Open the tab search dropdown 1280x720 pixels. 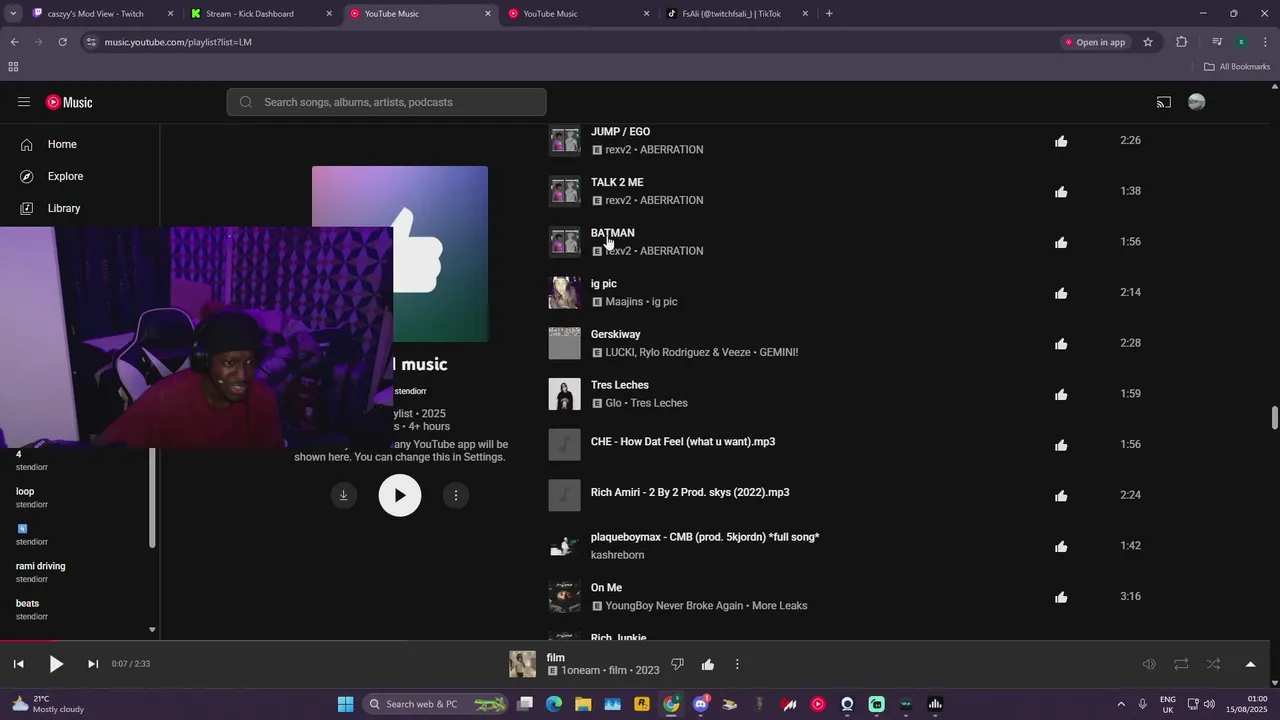[13, 14]
